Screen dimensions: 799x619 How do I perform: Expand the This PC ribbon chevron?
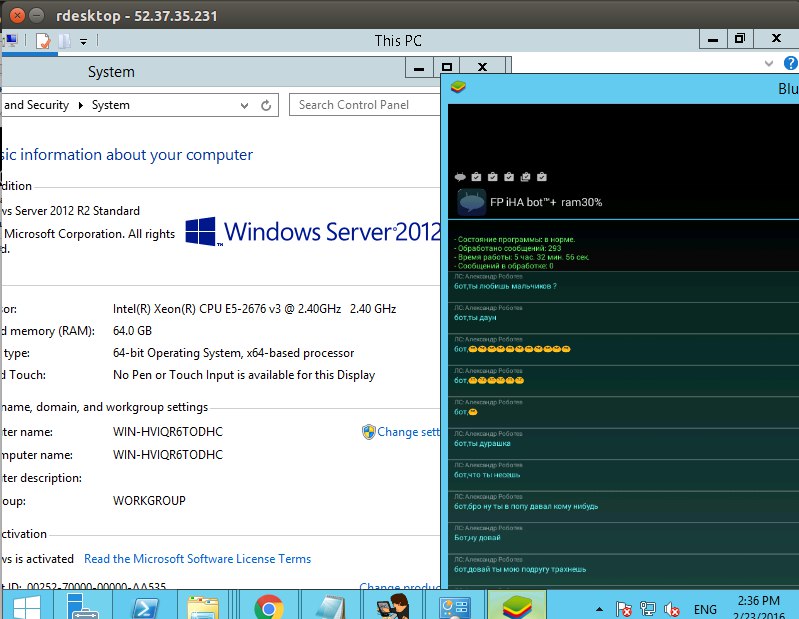769,63
